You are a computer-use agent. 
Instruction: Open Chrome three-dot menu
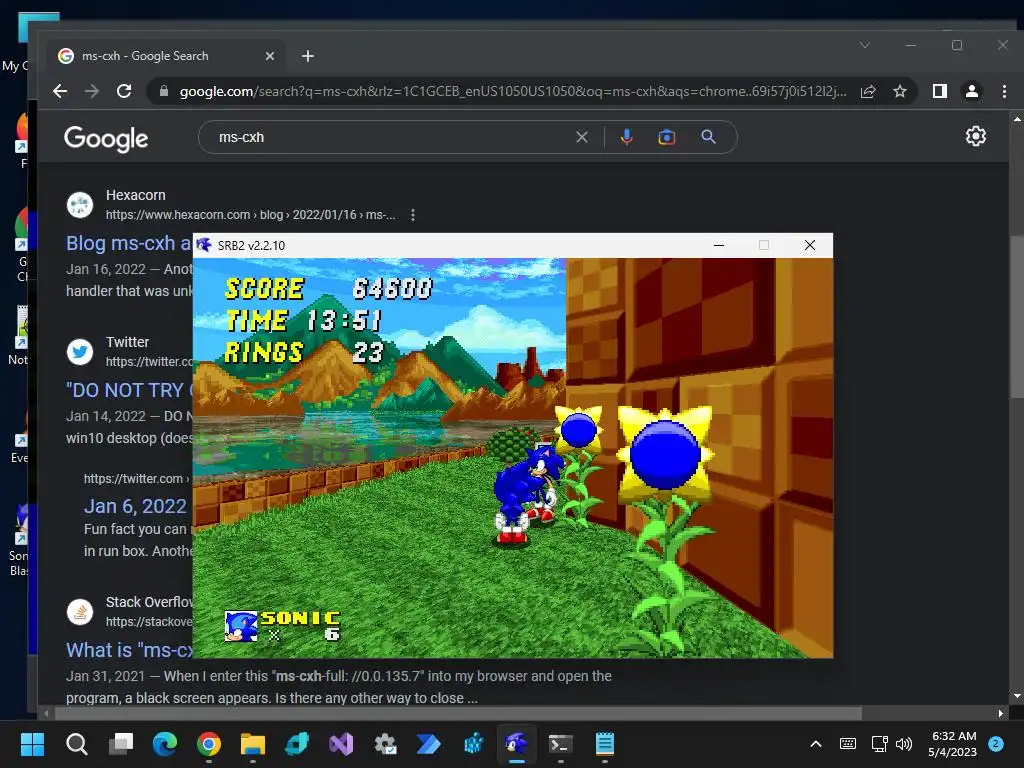point(1004,91)
